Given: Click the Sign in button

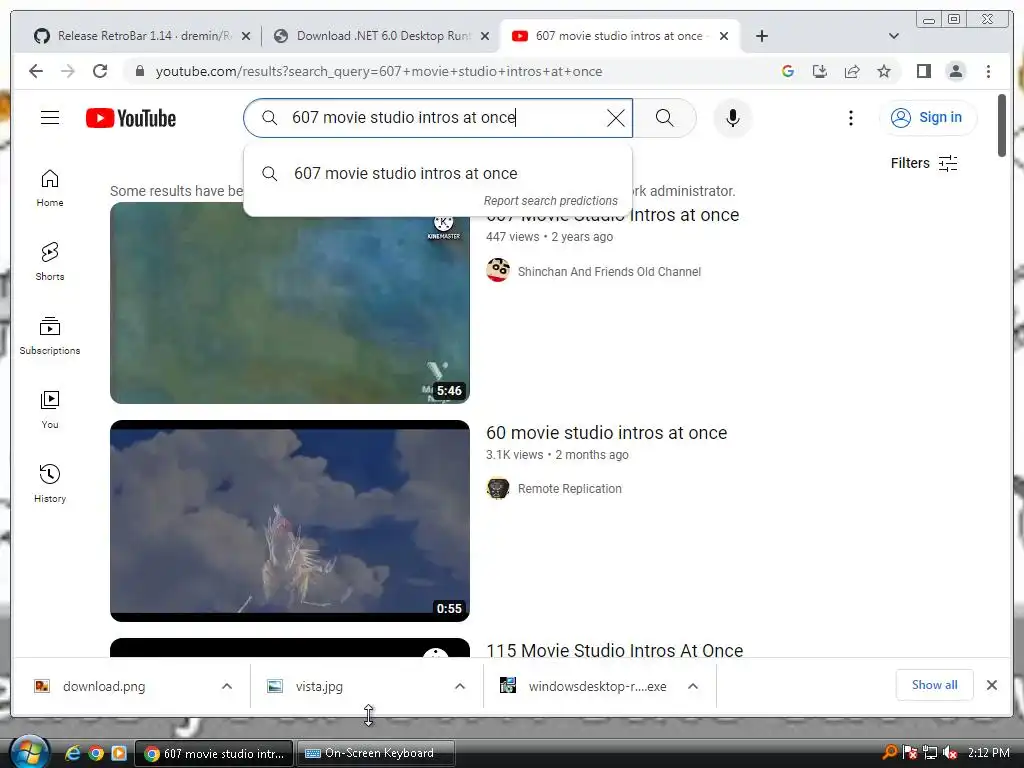Looking at the screenshot, I should pos(928,118).
